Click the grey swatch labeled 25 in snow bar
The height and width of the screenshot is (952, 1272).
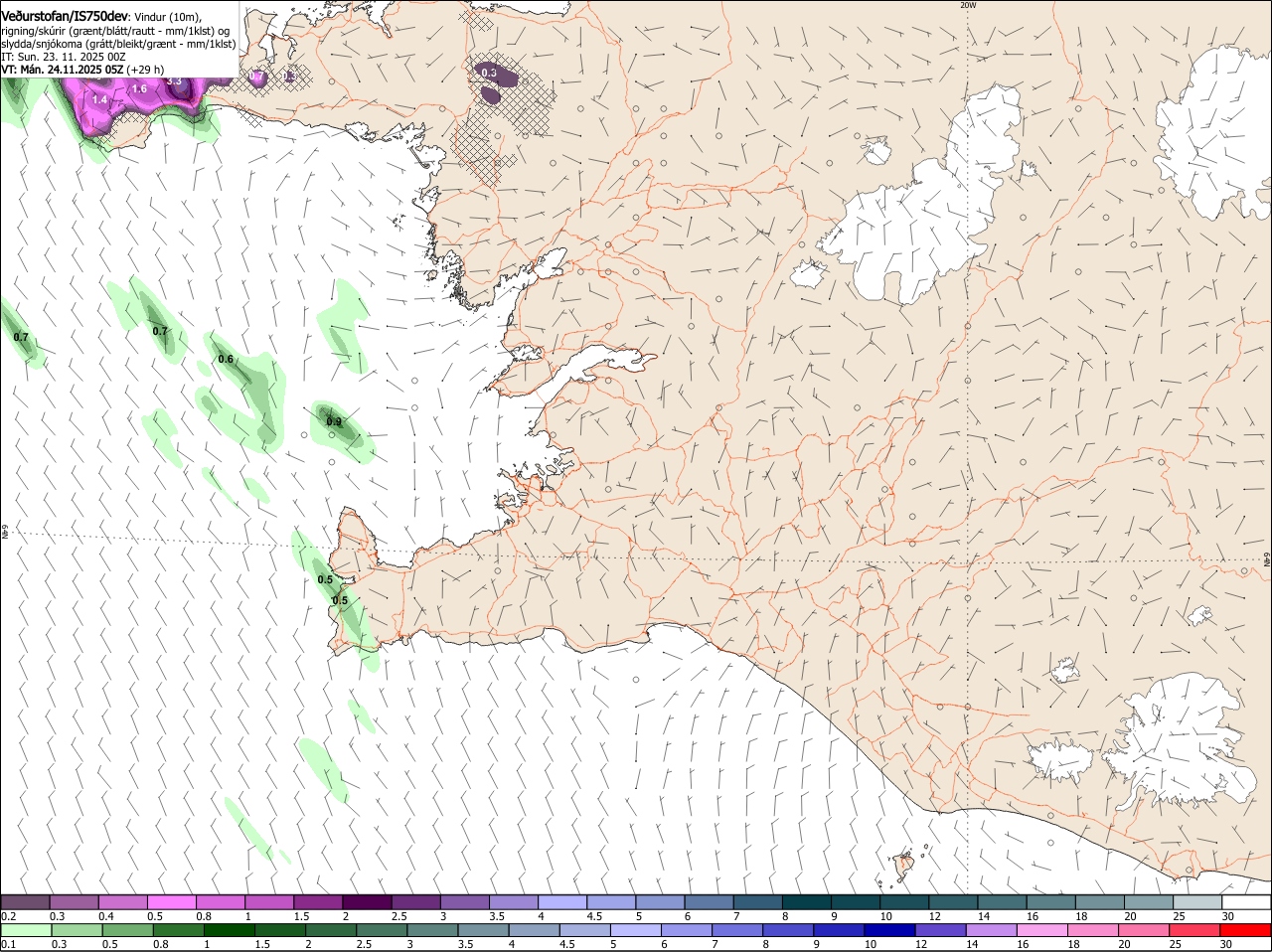[1198, 902]
